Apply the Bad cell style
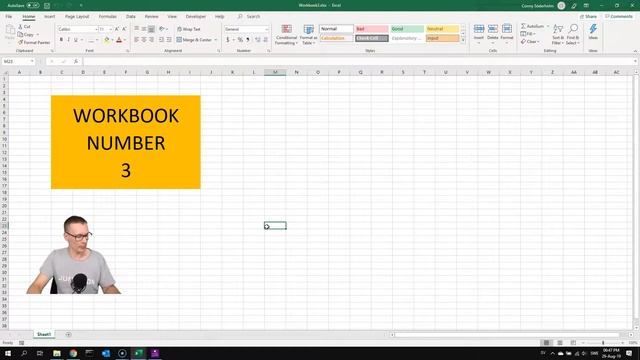 click(371, 29)
